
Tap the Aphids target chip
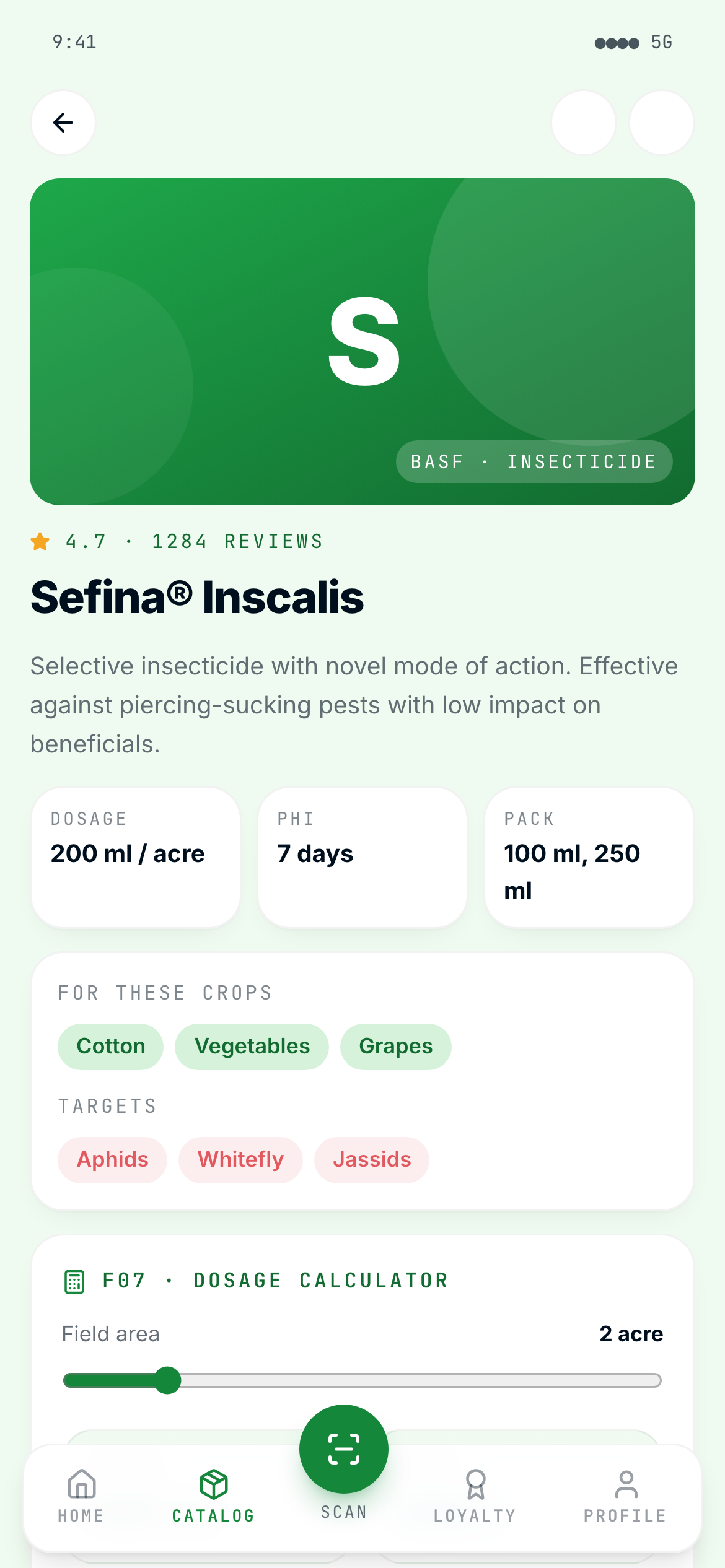tap(112, 1160)
